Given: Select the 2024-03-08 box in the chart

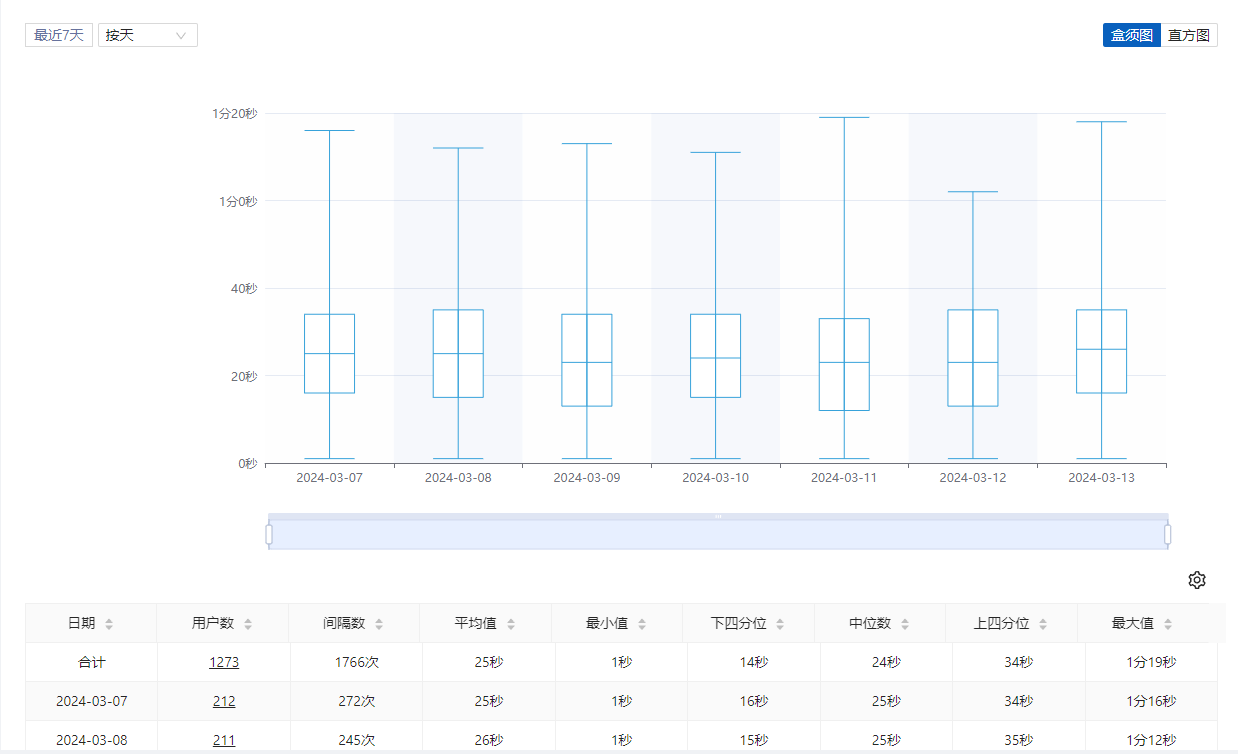Looking at the screenshot, I should point(458,353).
